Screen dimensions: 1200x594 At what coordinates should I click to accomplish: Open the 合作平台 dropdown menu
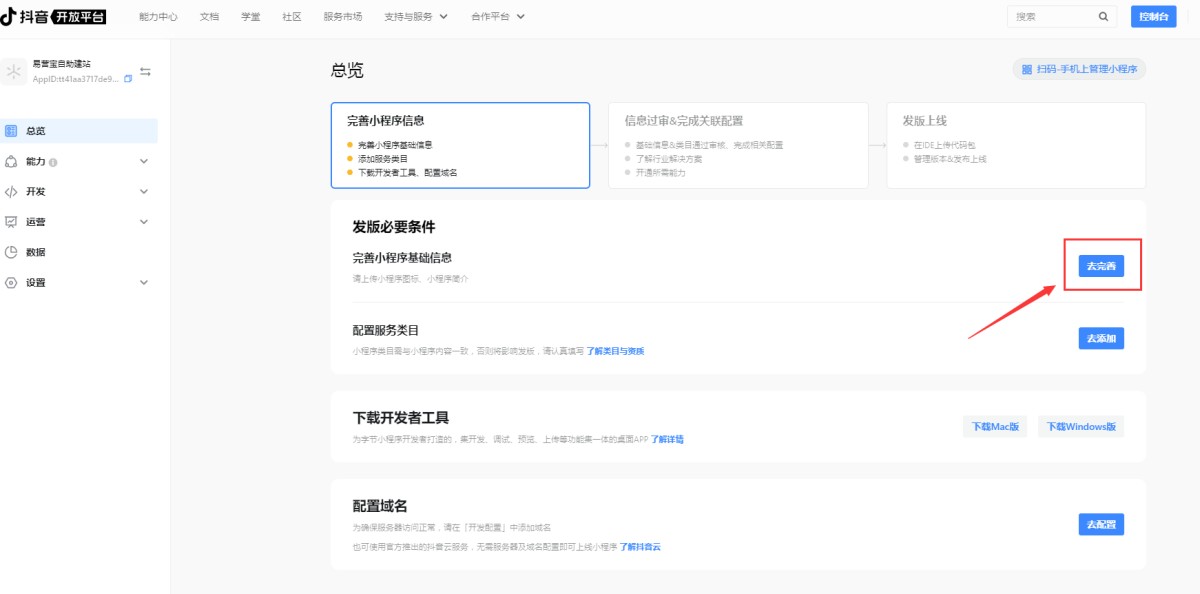click(x=497, y=16)
